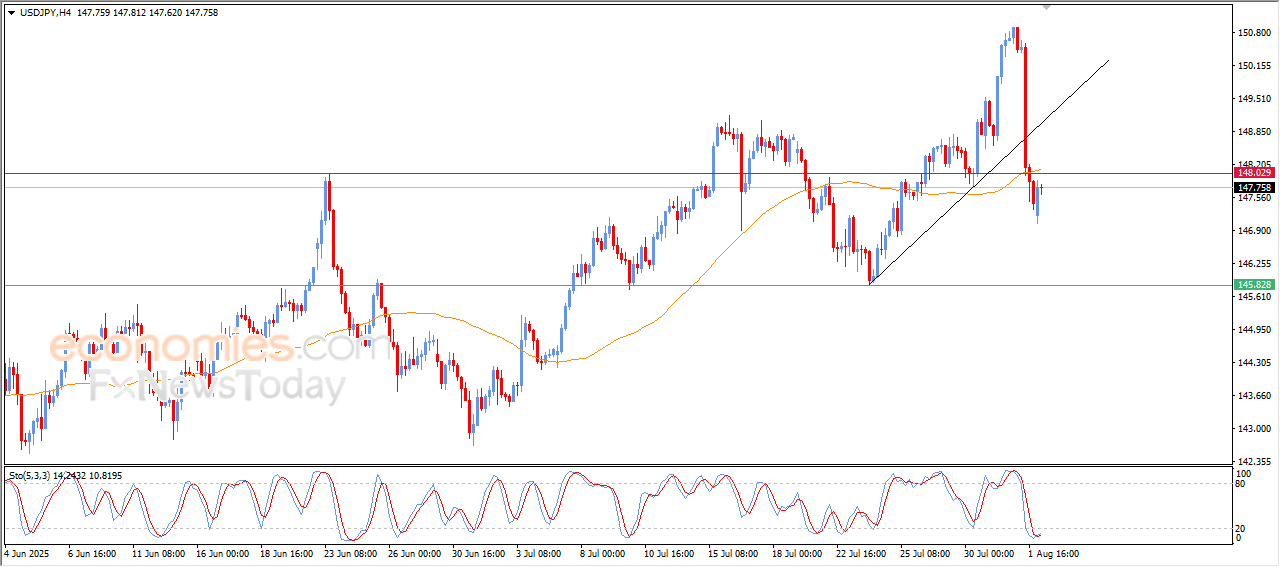Click the 26 Jun 00:00 time label
This screenshot has height=567, width=1280.
[x=416, y=553]
